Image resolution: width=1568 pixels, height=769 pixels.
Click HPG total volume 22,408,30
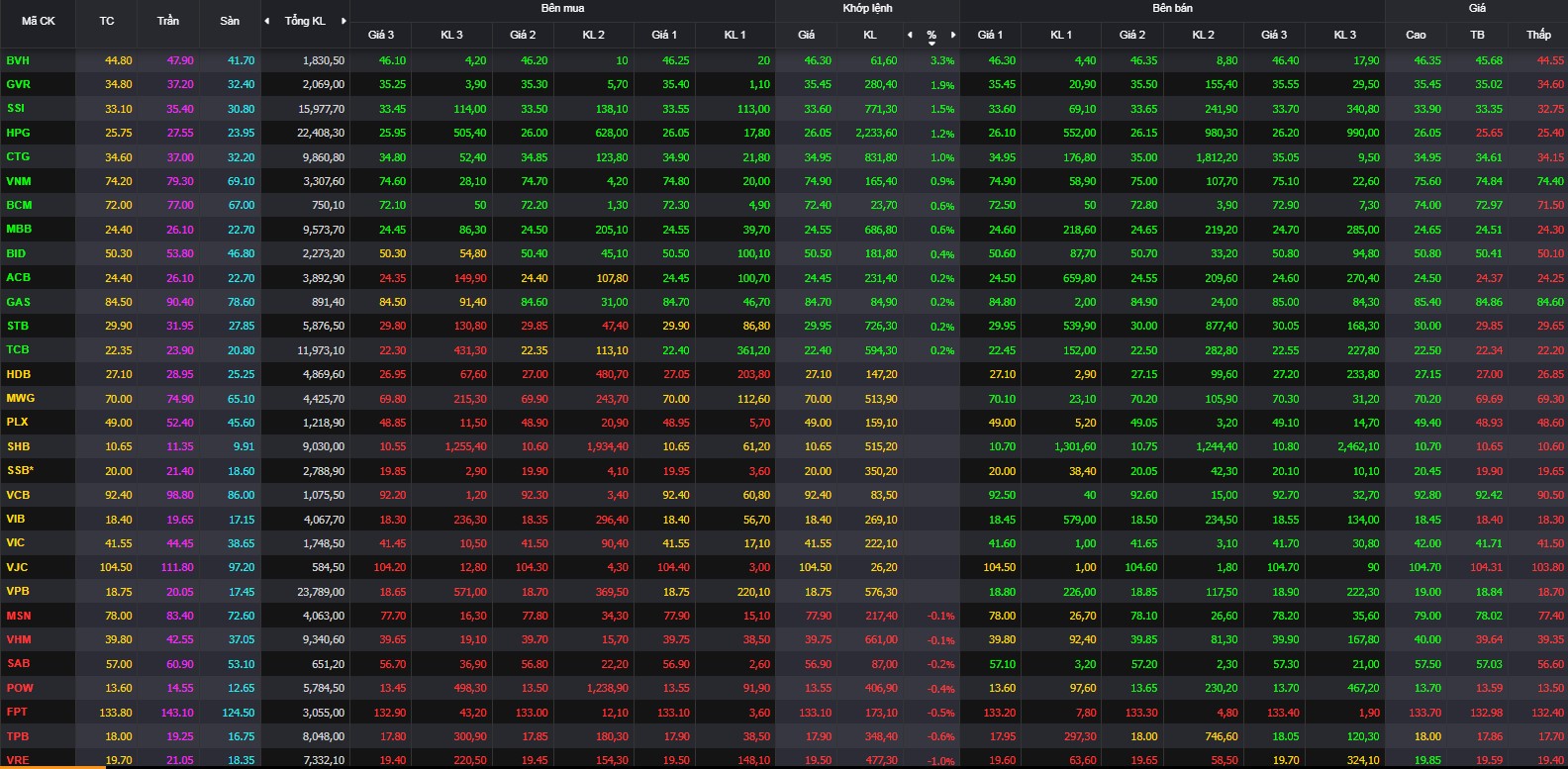pos(321,133)
